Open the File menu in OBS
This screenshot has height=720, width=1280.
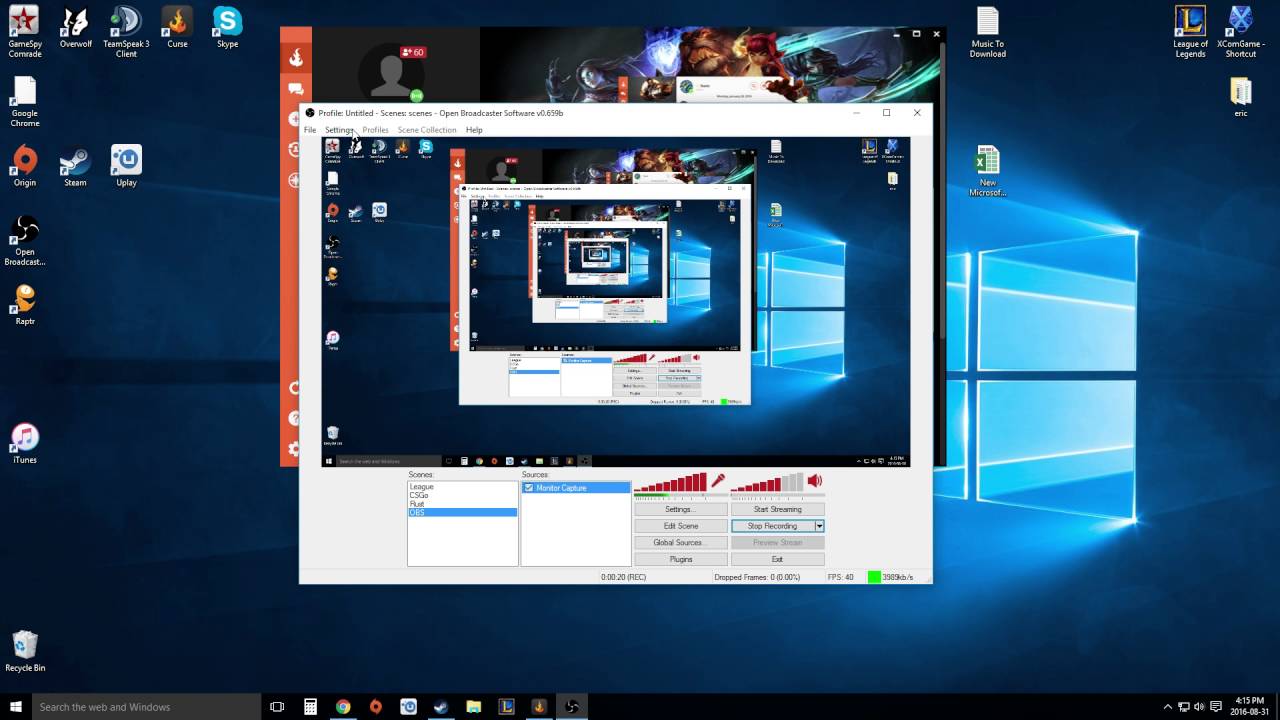pyautogui.click(x=310, y=130)
